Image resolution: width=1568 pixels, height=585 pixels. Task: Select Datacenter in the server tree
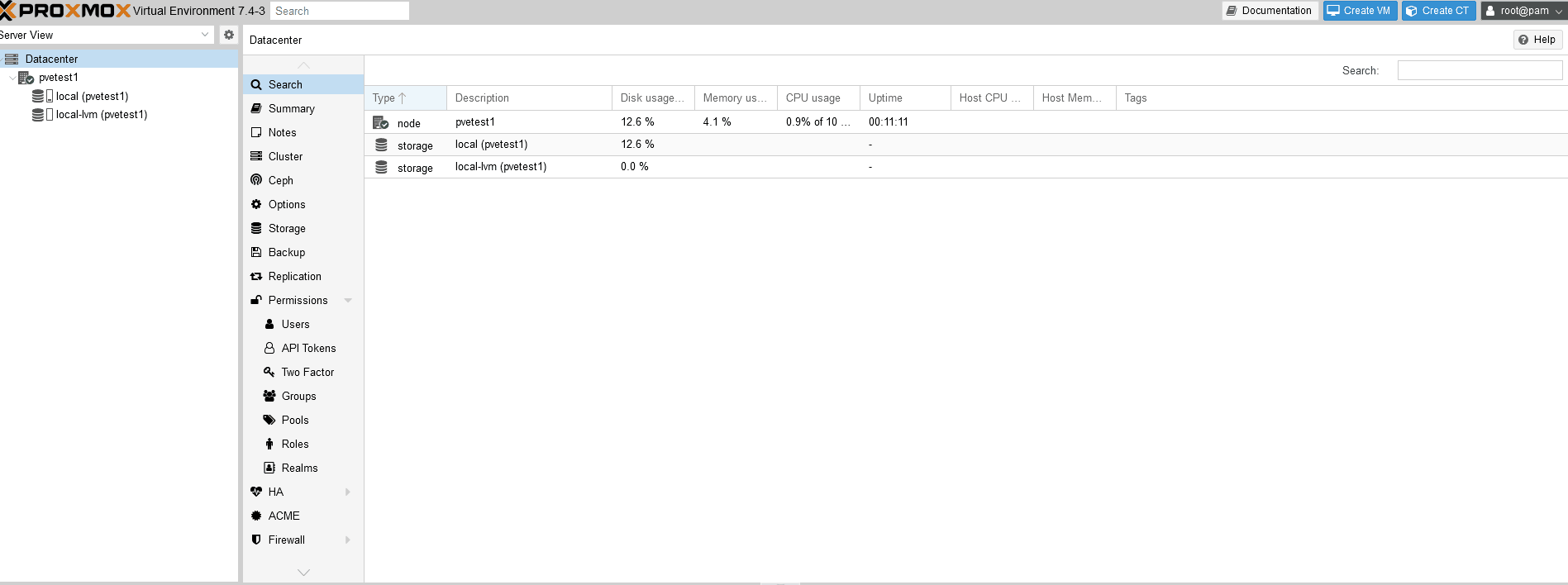(x=119, y=59)
